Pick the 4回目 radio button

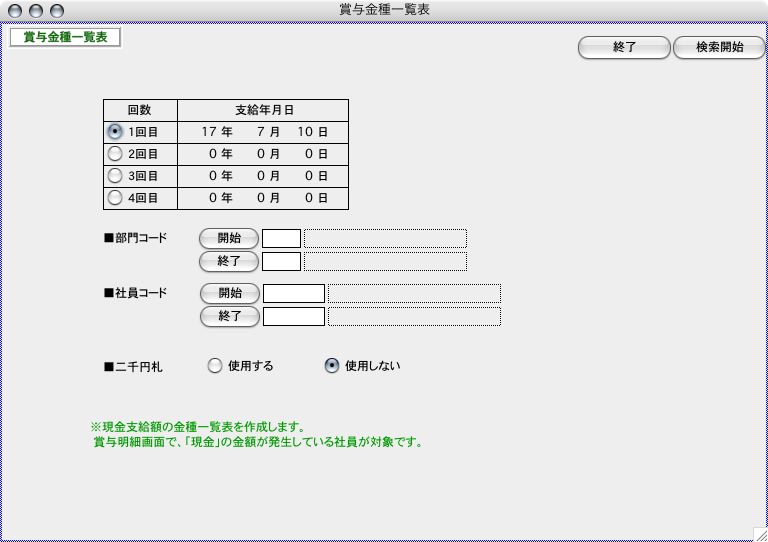pos(115,198)
